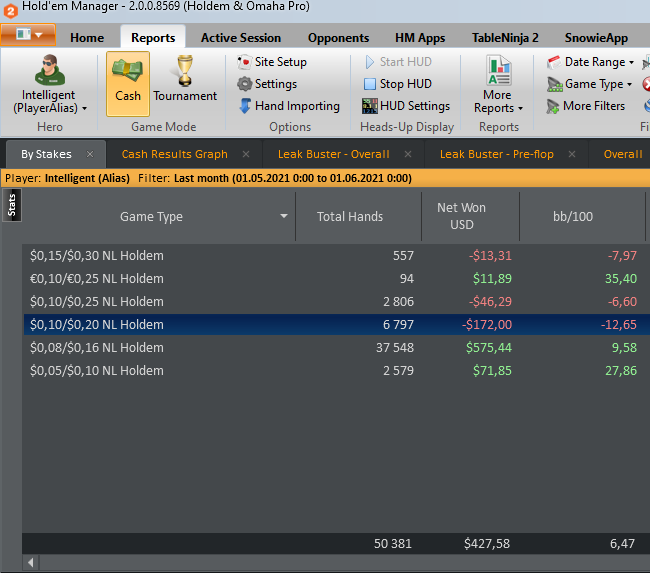Click the 27,86 bb/100 value
The height and width of the screenshot is (573, 650).
tap(621, 371)
